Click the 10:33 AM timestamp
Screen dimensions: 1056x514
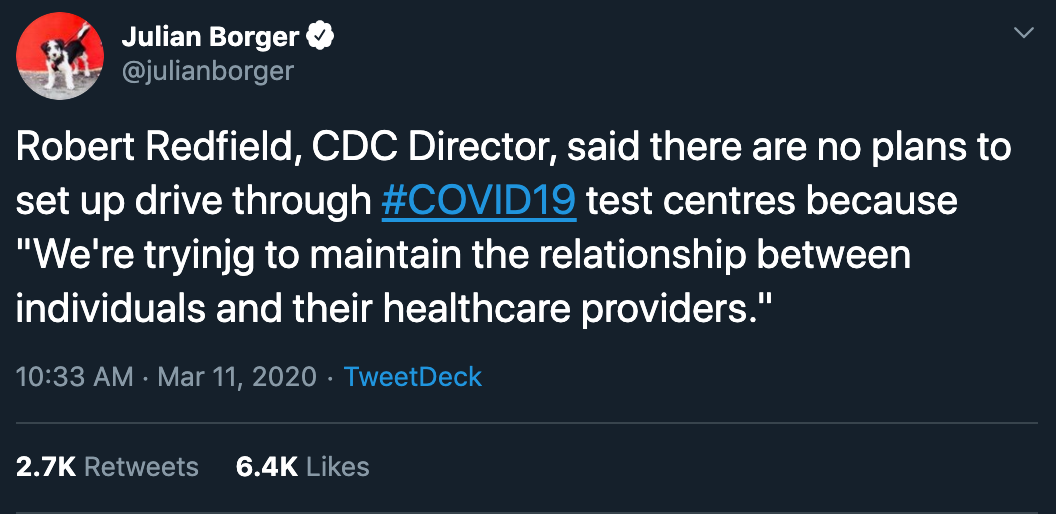click(75, 377)
